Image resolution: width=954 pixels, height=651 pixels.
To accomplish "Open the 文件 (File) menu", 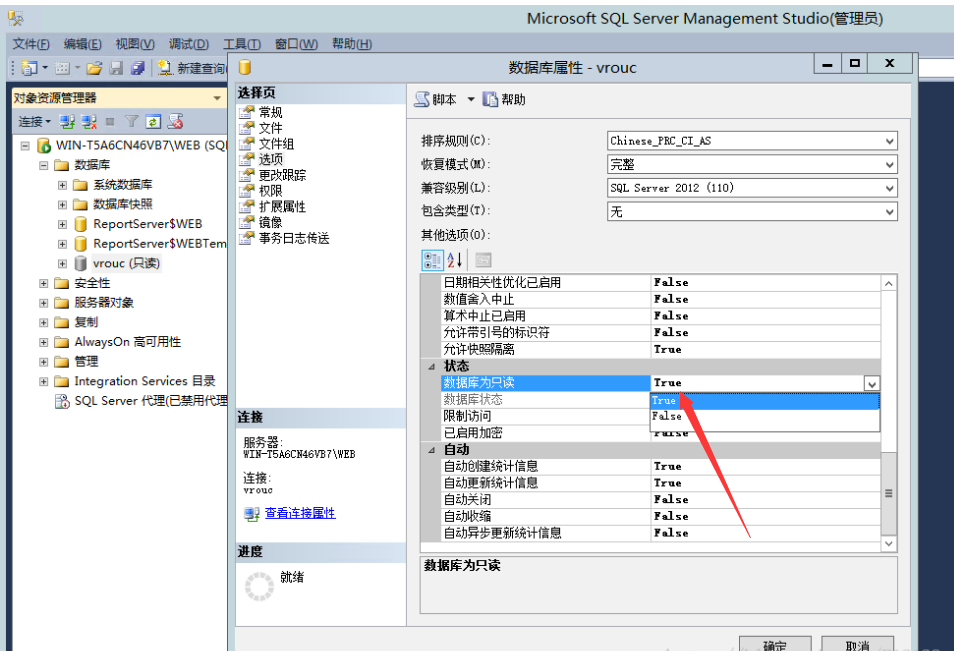I will tap(31, 44).
